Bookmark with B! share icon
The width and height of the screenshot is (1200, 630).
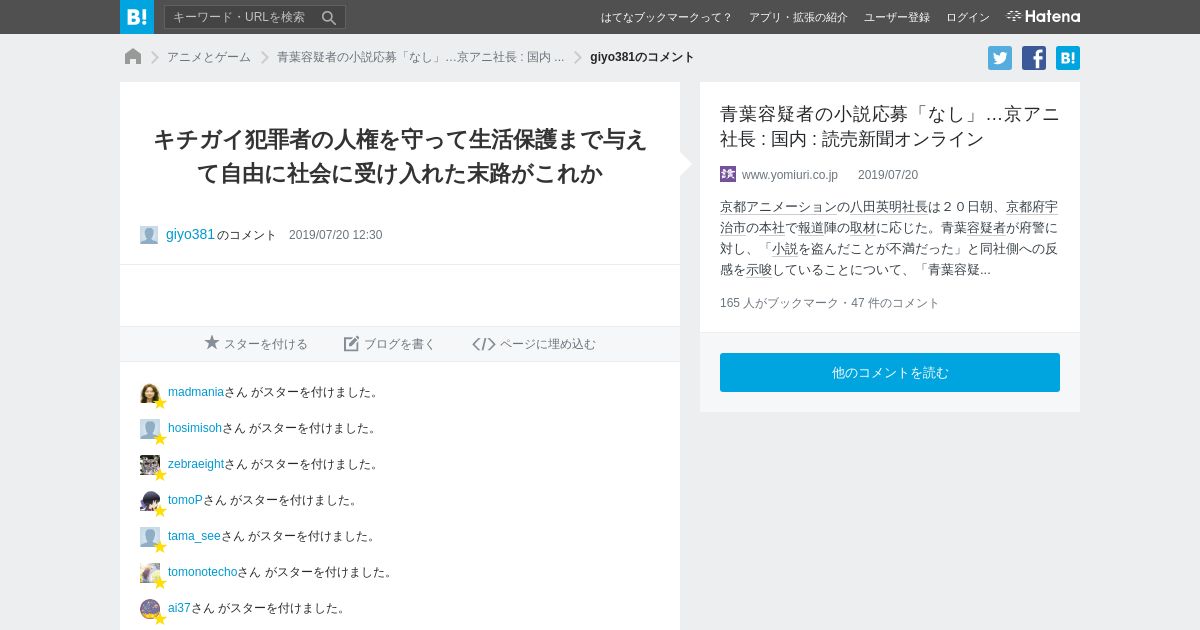tap(1068, 58)
